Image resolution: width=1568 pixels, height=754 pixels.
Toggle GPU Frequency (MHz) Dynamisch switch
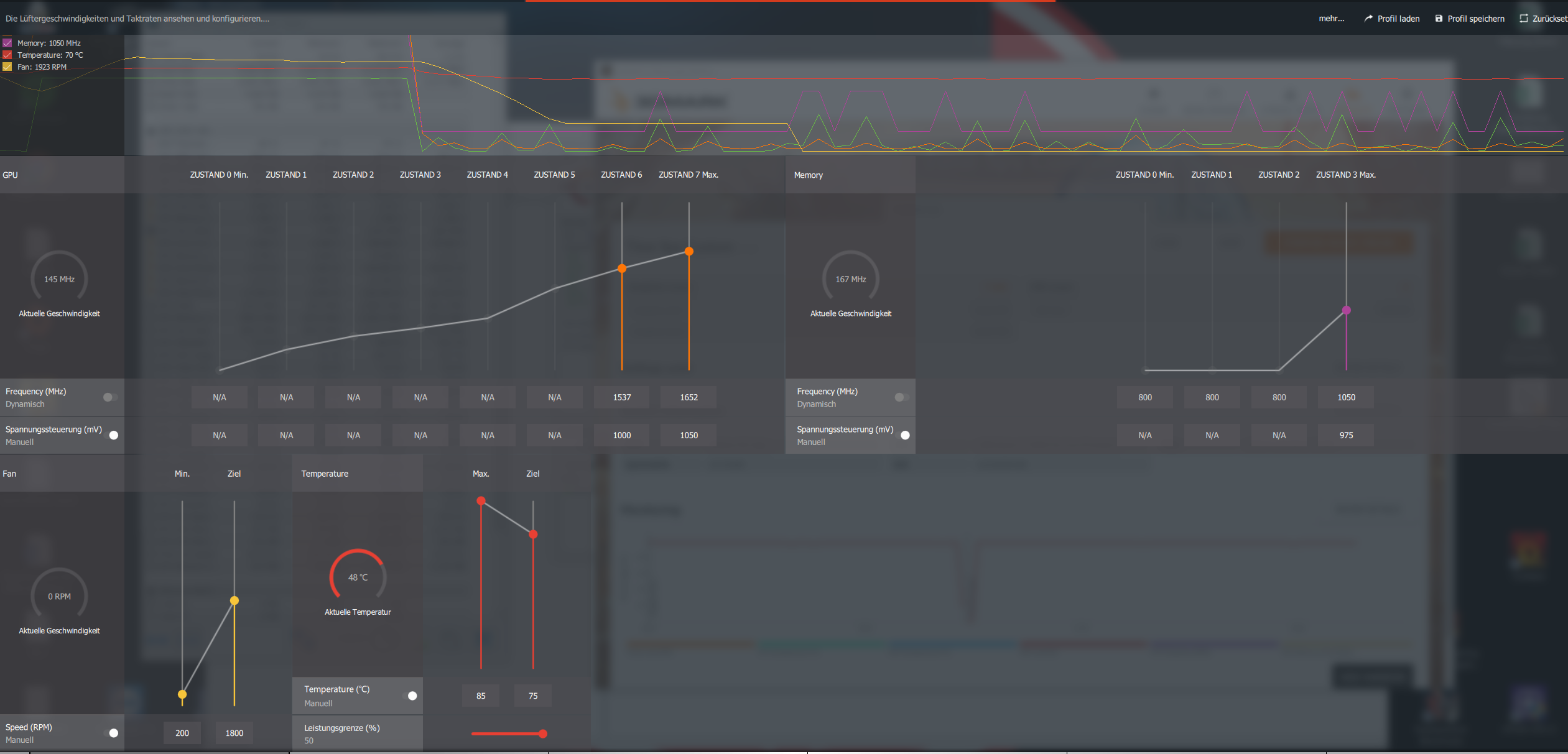[x=110, y=397]
